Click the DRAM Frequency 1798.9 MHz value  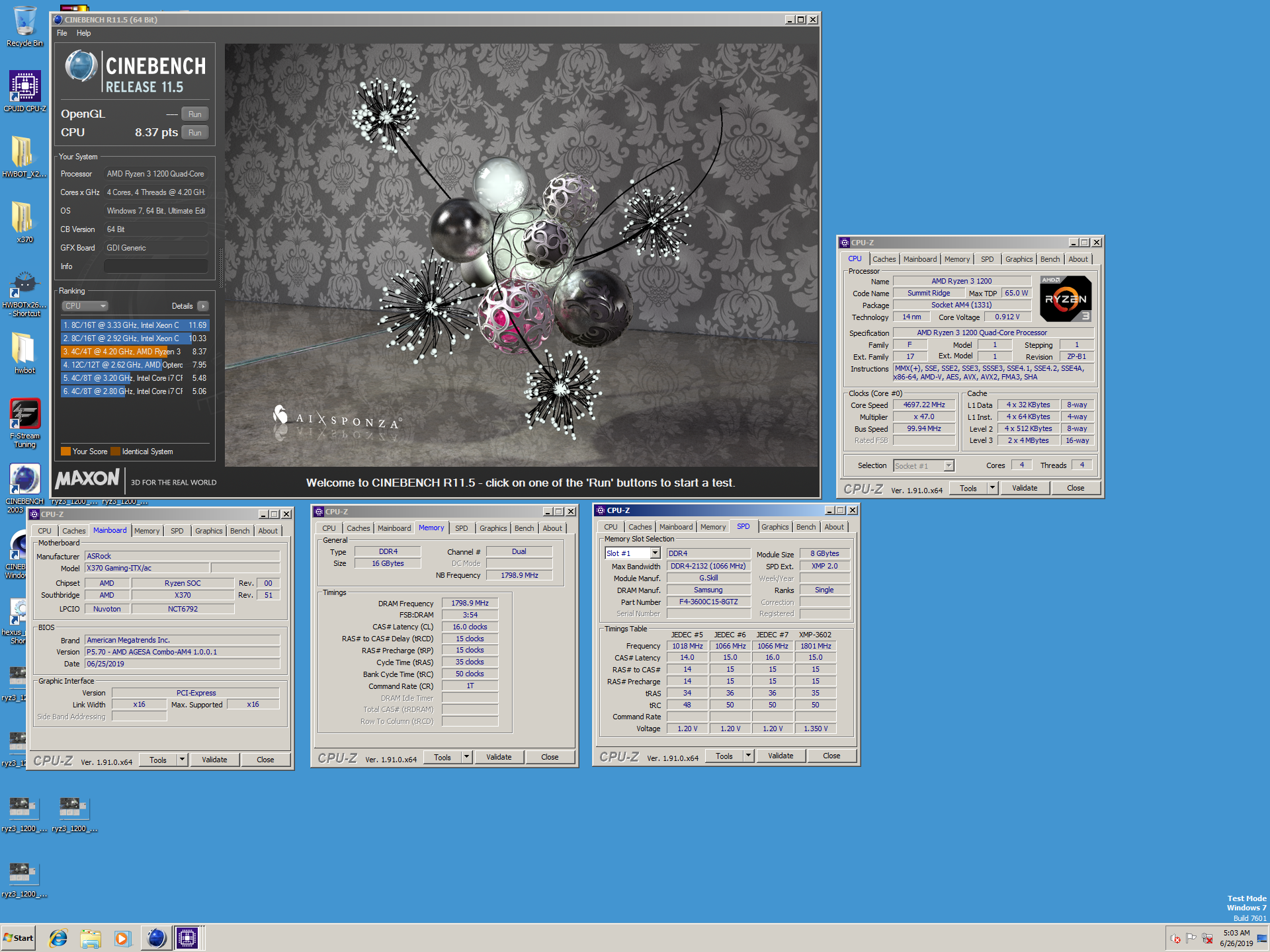470,603
